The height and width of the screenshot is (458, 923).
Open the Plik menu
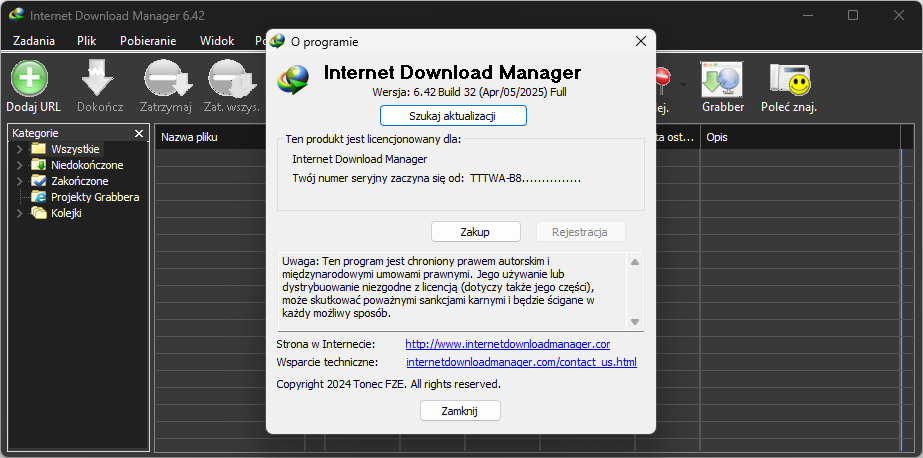[87, 41]
